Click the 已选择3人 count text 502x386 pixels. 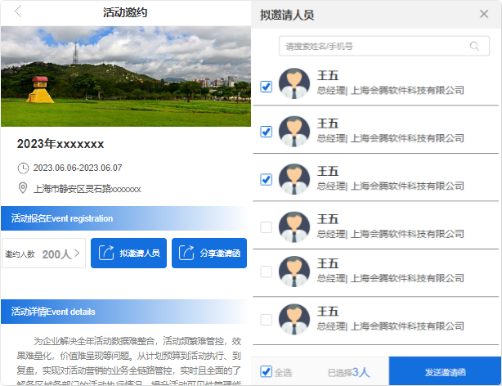tap(349, 372)
